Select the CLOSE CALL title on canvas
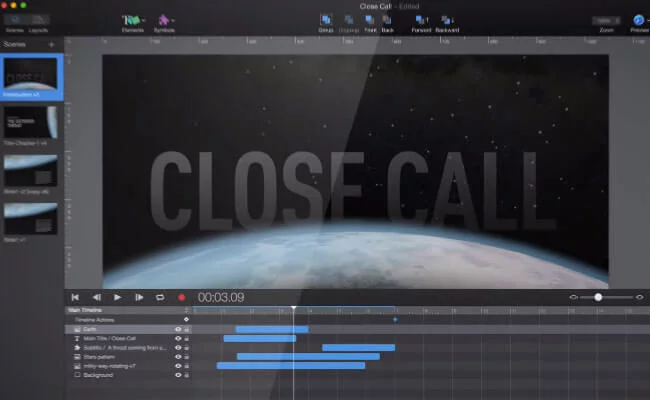650x400 pixels. [352, 190]
